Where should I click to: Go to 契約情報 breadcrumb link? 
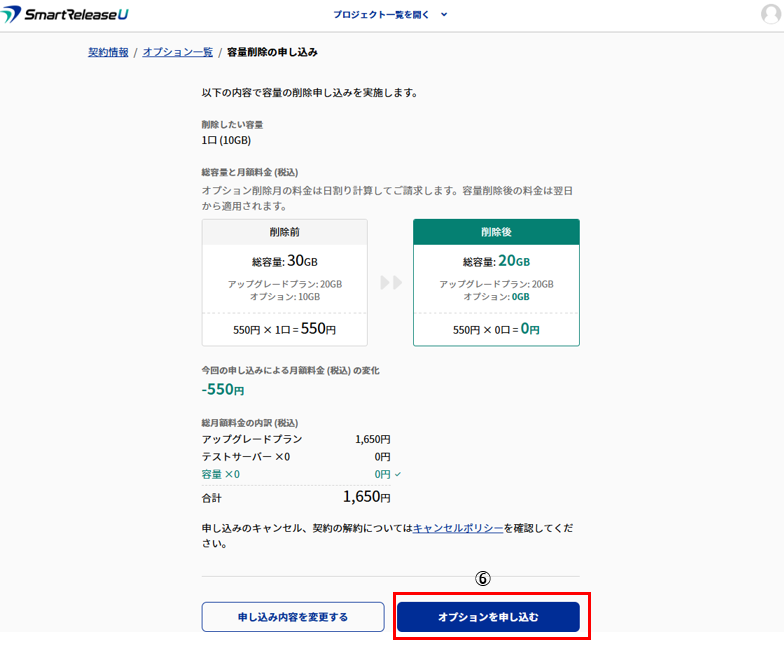(x=108, y=52)
